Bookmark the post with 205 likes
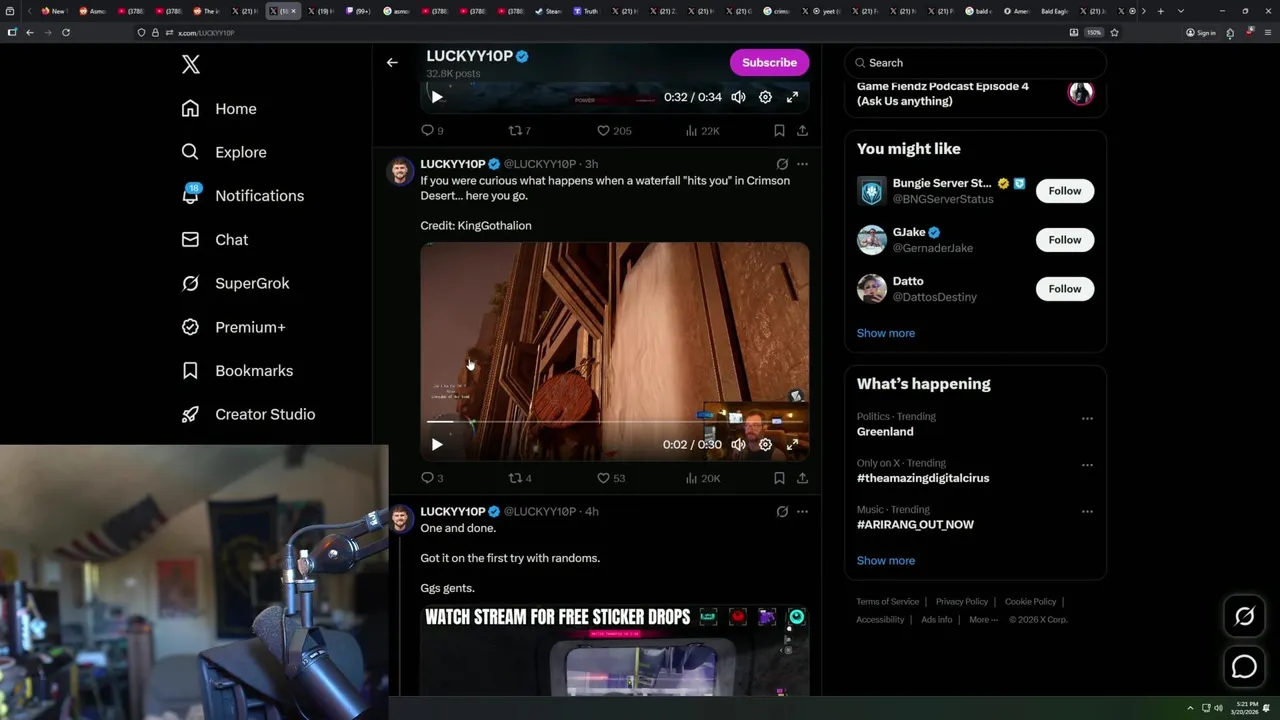The width and height of the screenshot is (1280, 720). coord(779,131)
